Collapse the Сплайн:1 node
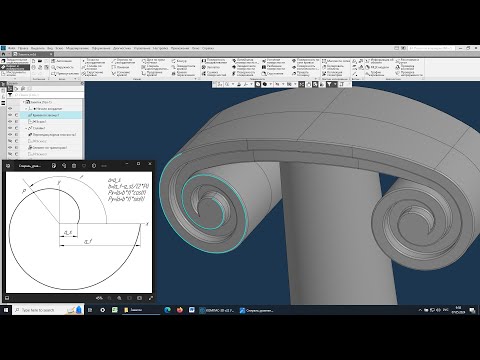 point(26,128)
